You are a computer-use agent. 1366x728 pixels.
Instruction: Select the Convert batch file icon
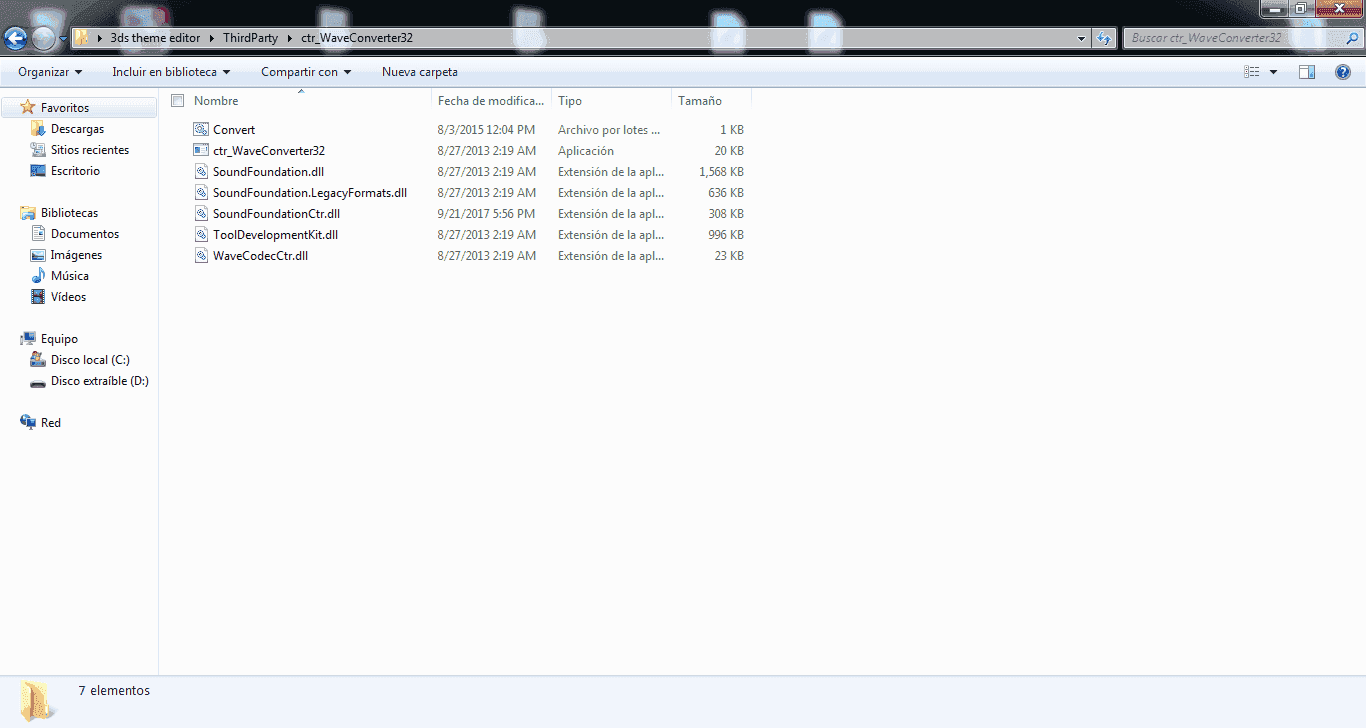point(202,130)
